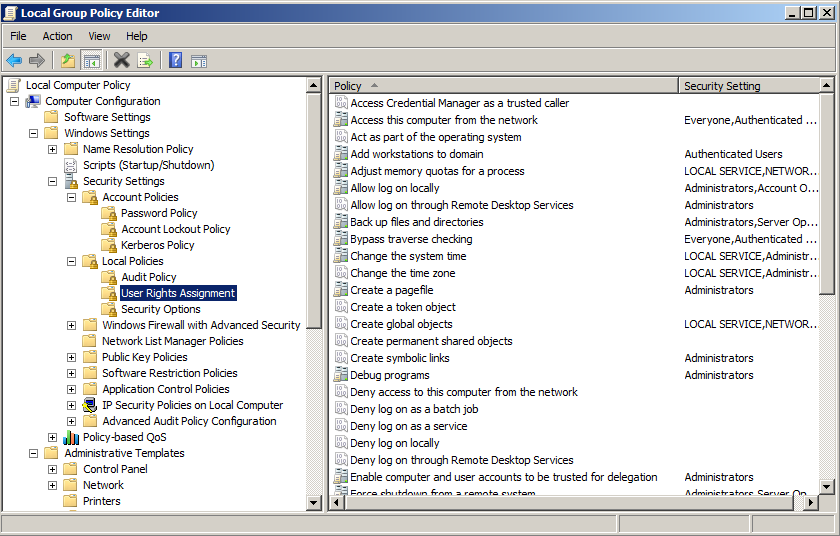Image resolution: width=840 pixels, height=536 pixels.
Task: Click the Audit Policy locked folder icon
Action: 109,277
